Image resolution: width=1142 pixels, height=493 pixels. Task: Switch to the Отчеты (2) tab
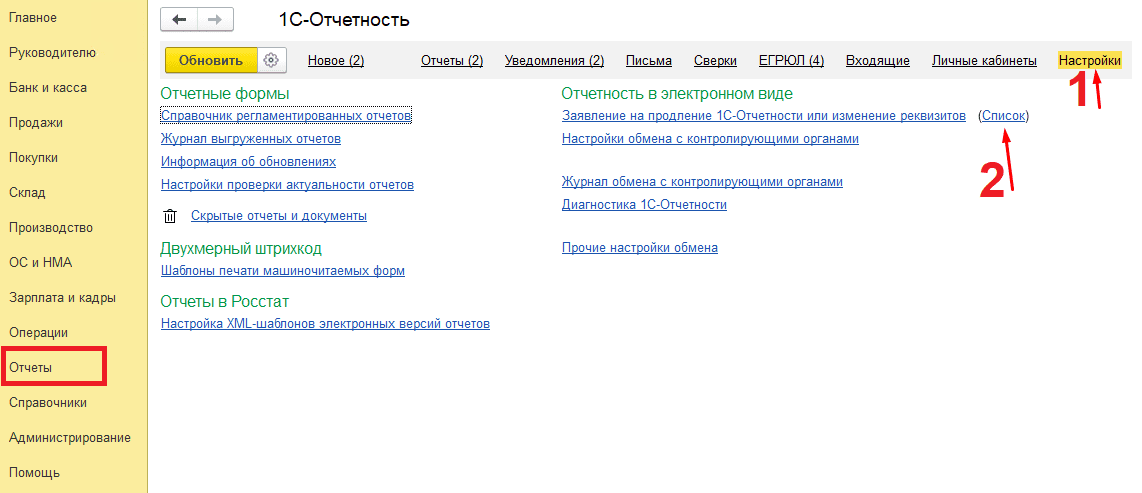click(x=452, y=61)
